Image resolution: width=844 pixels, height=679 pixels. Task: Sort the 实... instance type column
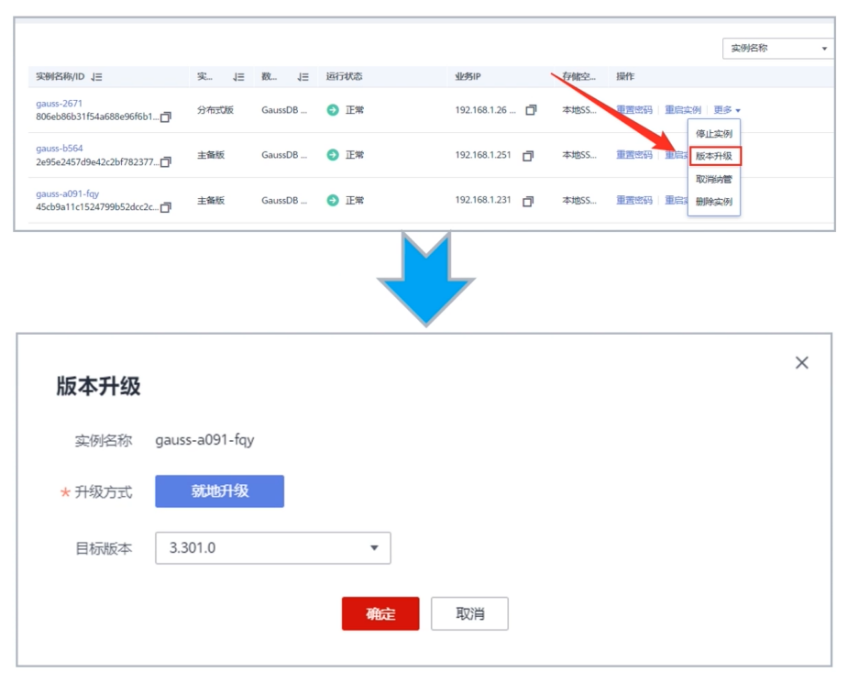[x=238, y=77]
